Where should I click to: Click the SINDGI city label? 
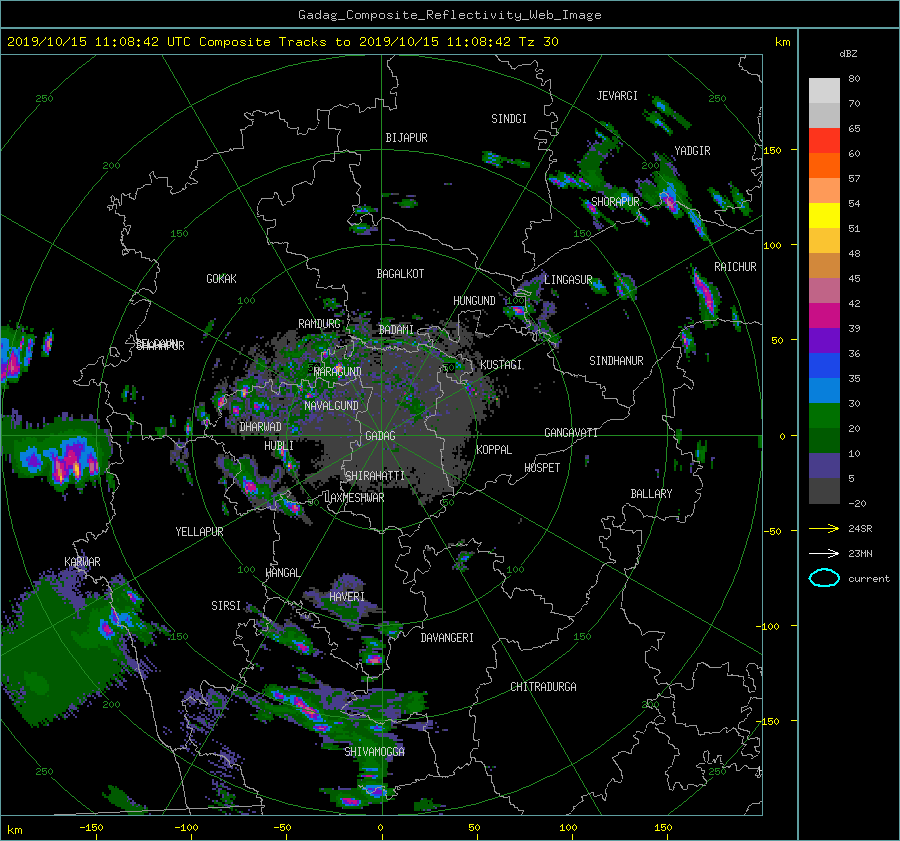pos(509,119)
